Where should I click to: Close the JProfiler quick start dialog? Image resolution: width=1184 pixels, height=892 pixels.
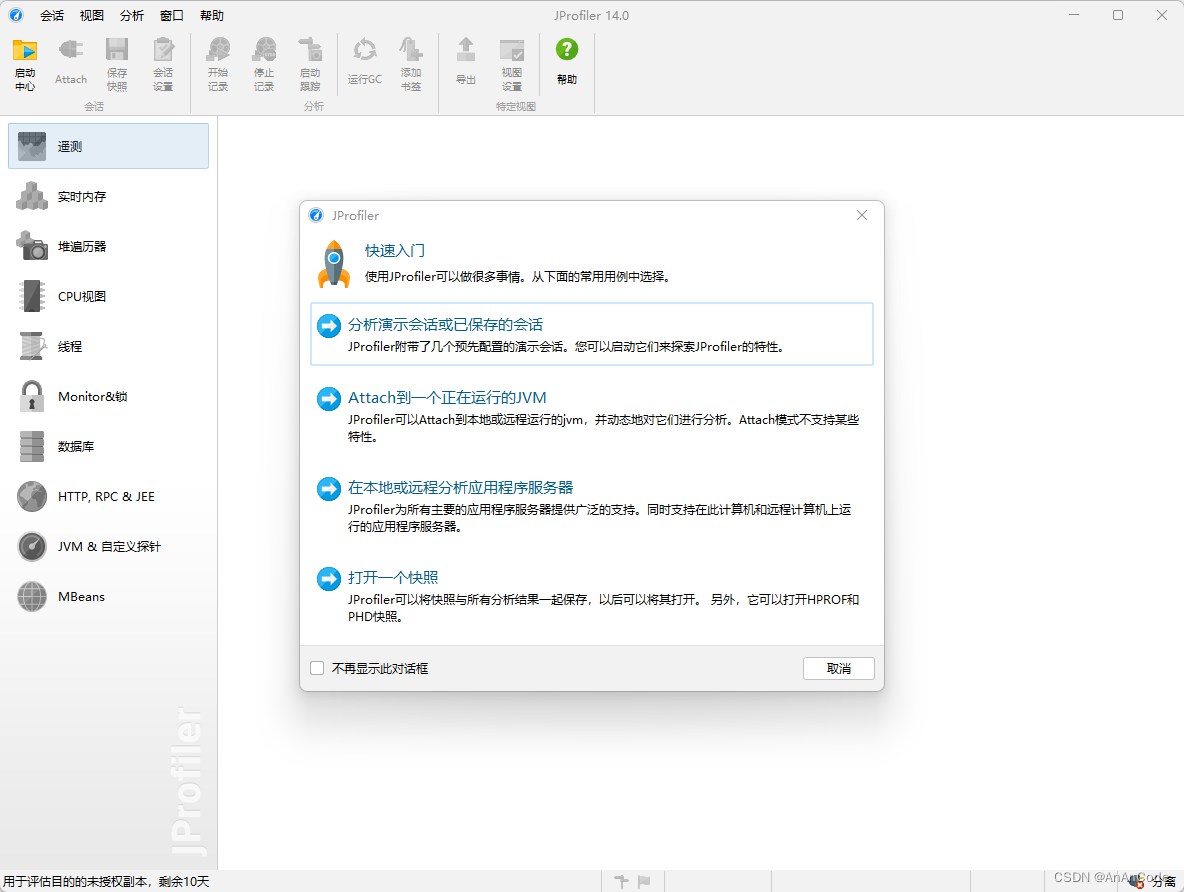(862, 215)
